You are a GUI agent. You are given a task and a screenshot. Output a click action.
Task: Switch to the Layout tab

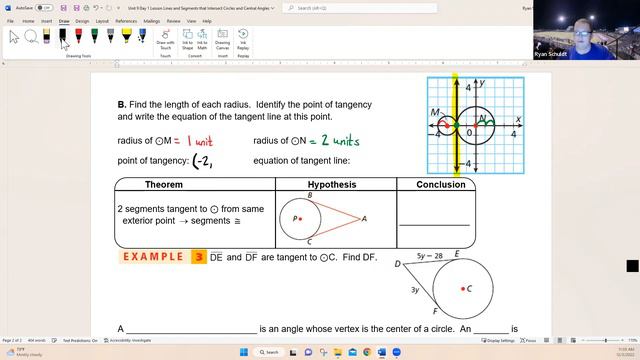click(x=102, y=21)
